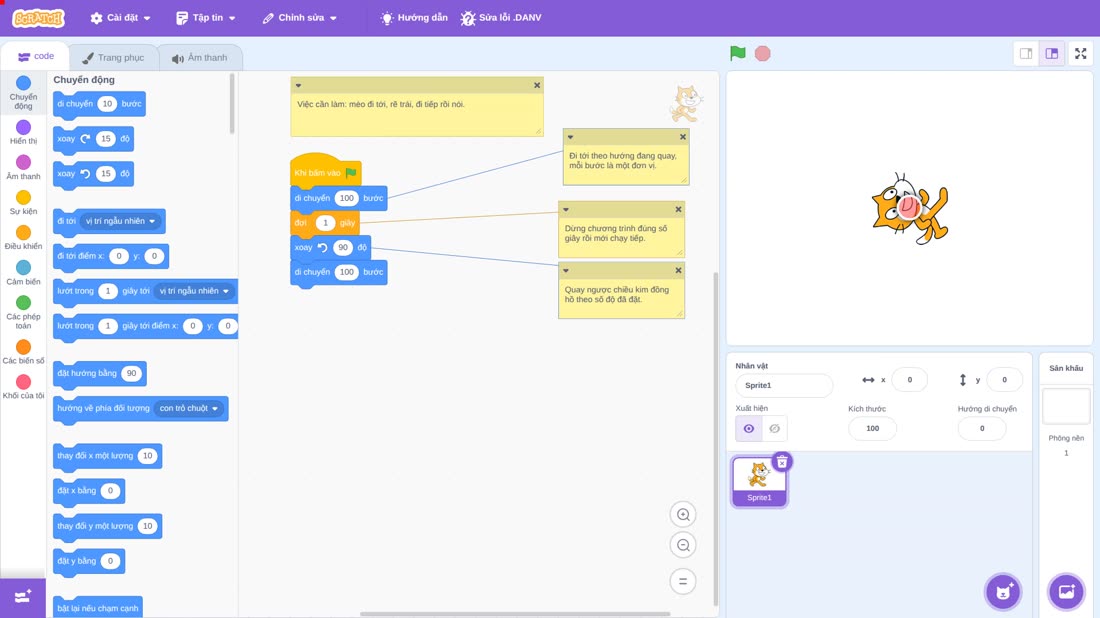Open the add extension button

23,597
